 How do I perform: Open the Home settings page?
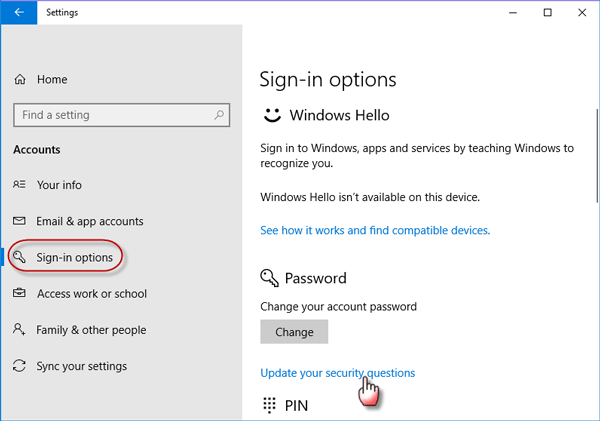coord(53,79)
